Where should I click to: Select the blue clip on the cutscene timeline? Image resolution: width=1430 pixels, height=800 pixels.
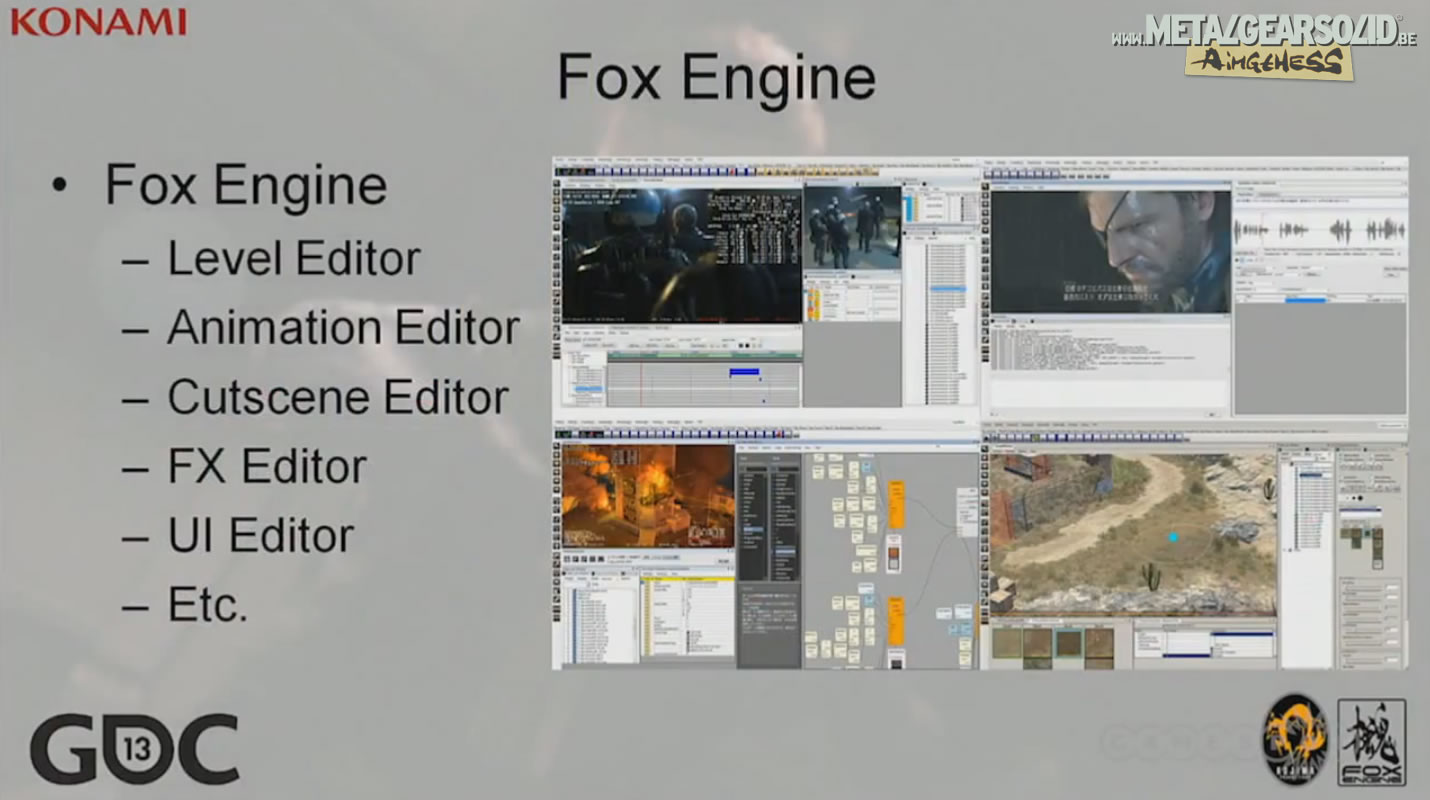(x=745, y=373)
